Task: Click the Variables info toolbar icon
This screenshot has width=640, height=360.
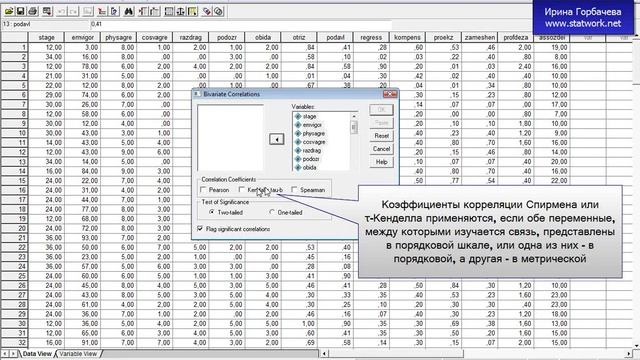Action: (114, 11)
